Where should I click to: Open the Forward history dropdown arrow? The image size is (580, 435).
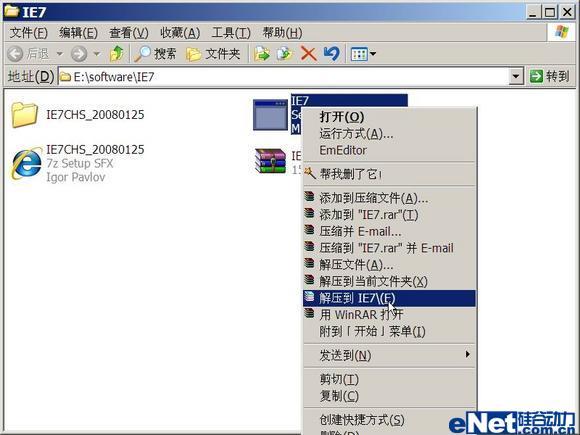tap(97, 54)
